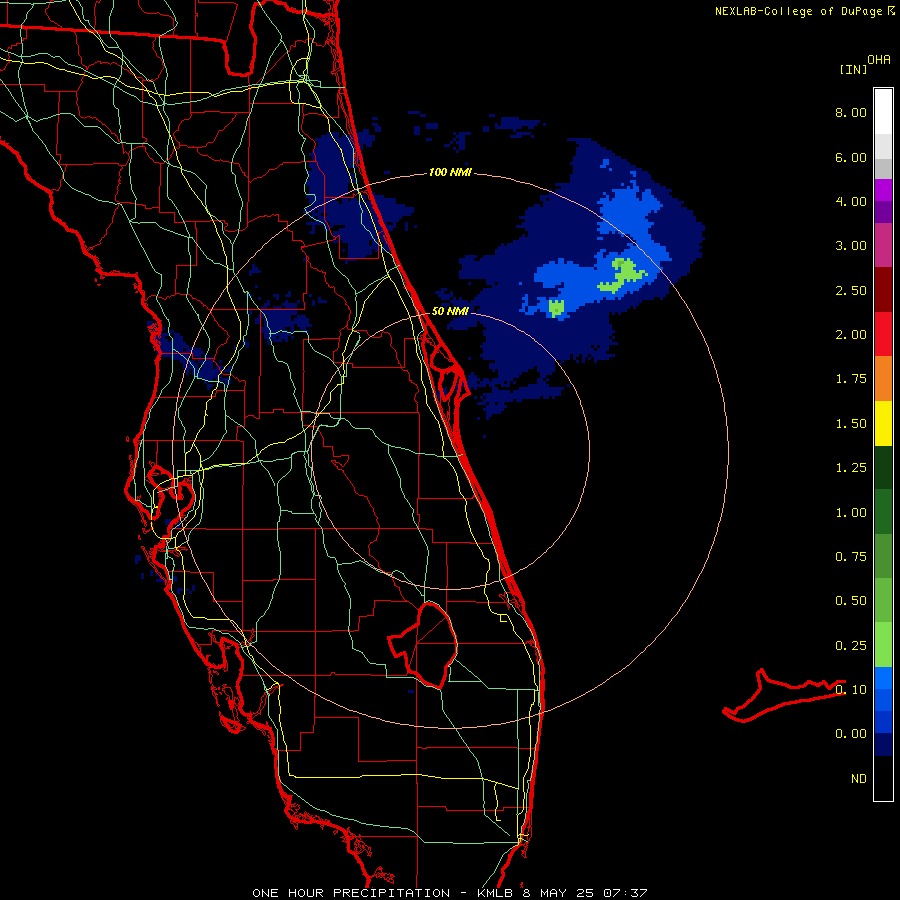Select the 0.00 legend value
Screen dimensions: 900x900
click(851, 734)
